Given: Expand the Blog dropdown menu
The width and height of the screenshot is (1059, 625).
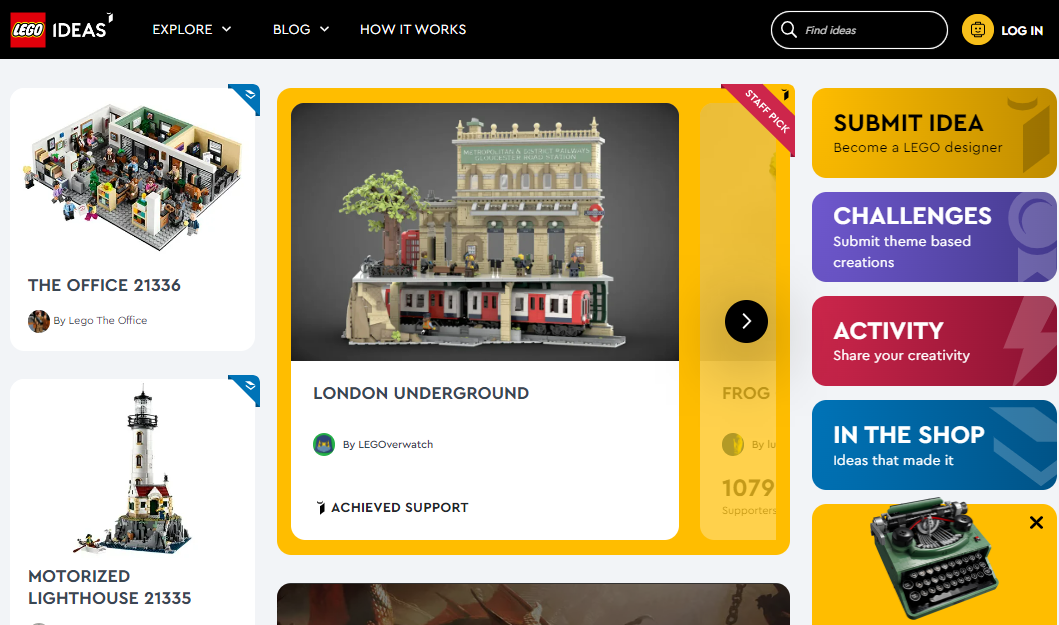Looking at the screenshot, I should 301,29.
